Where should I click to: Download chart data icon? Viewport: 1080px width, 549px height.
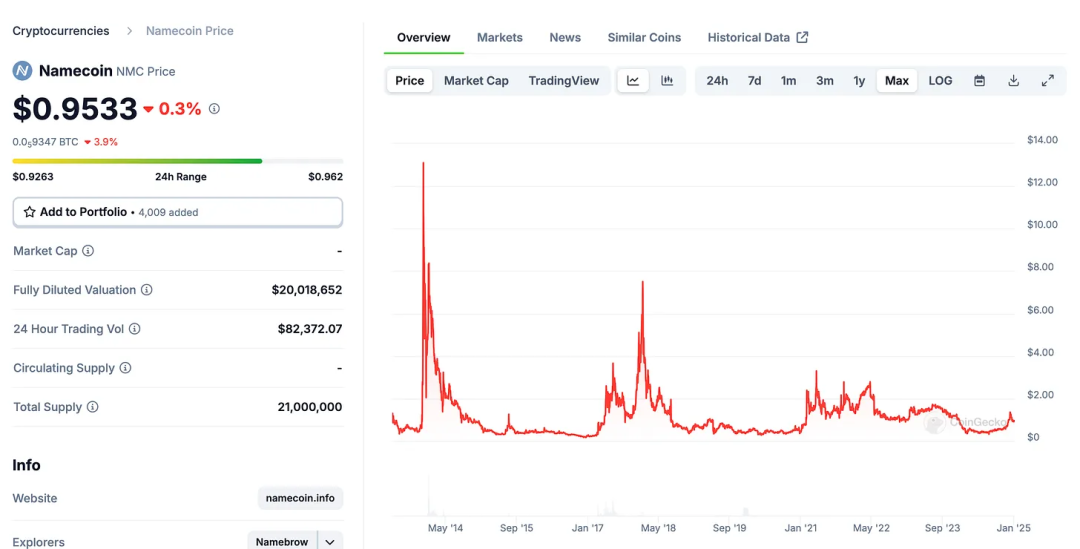click(x=1013, y=81)
